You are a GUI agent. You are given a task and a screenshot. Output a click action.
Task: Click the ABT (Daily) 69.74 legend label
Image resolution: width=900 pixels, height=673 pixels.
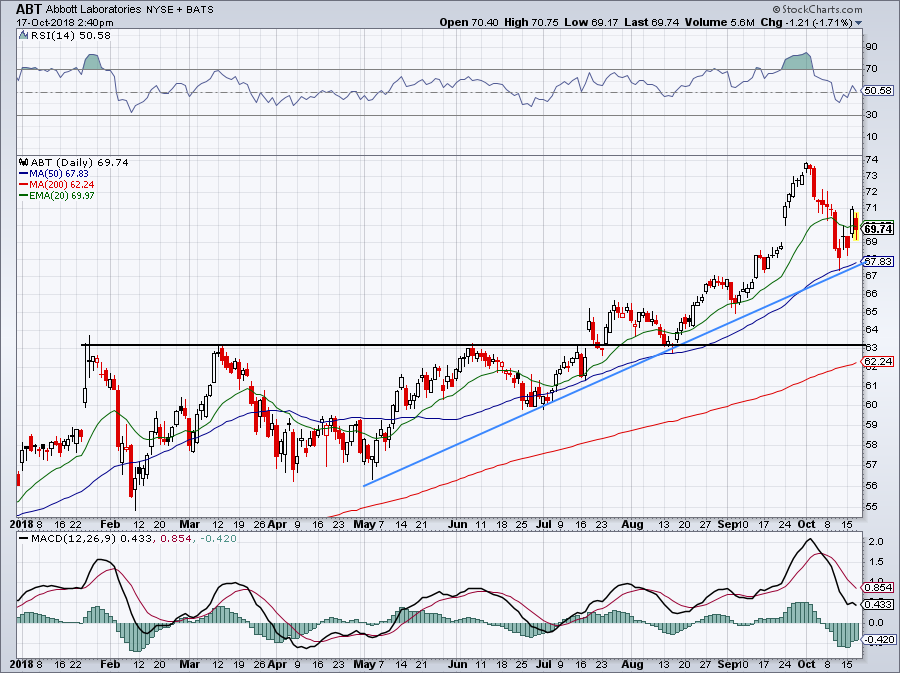79,162
